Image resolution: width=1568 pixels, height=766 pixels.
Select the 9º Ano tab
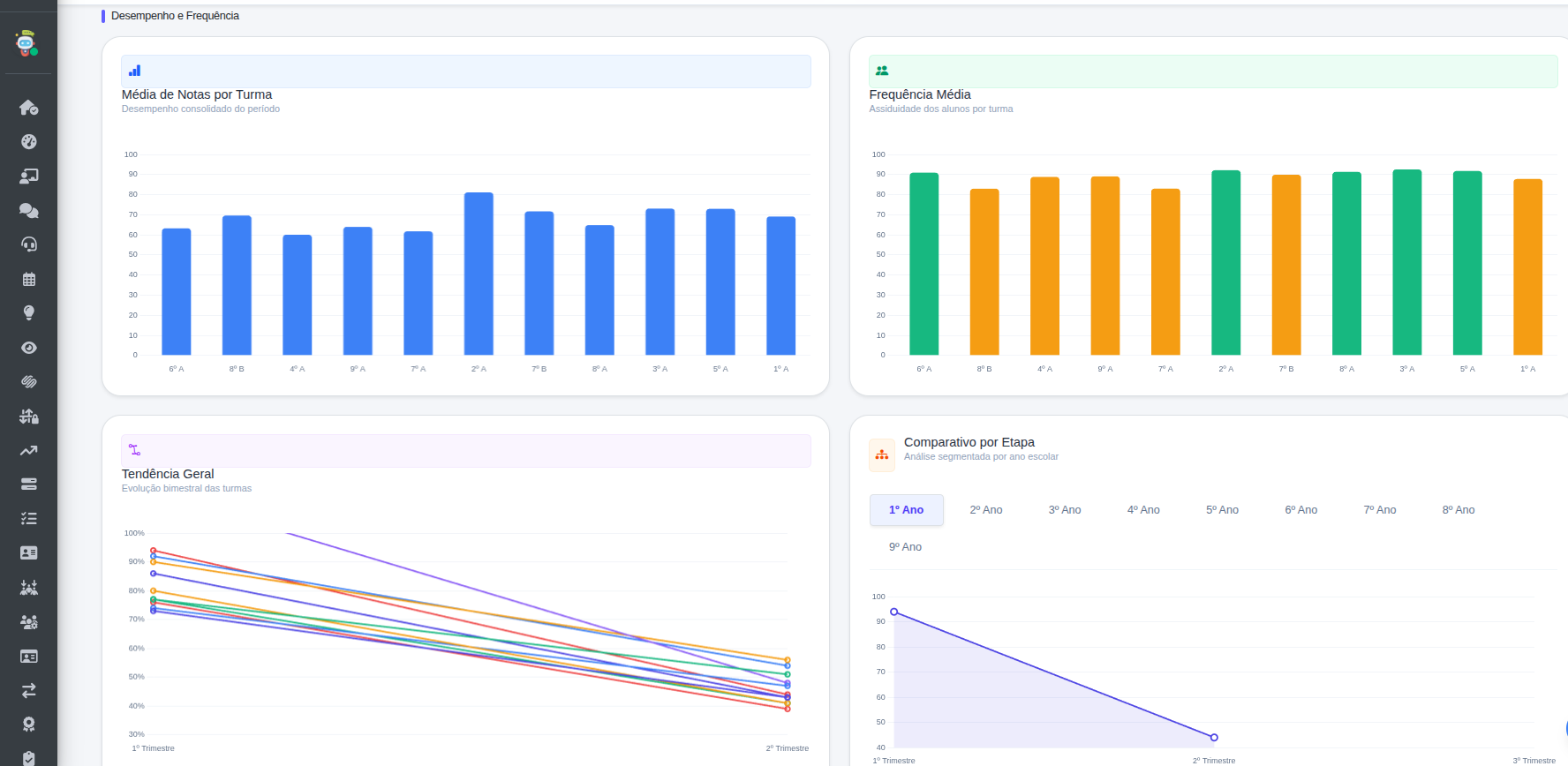905,547
